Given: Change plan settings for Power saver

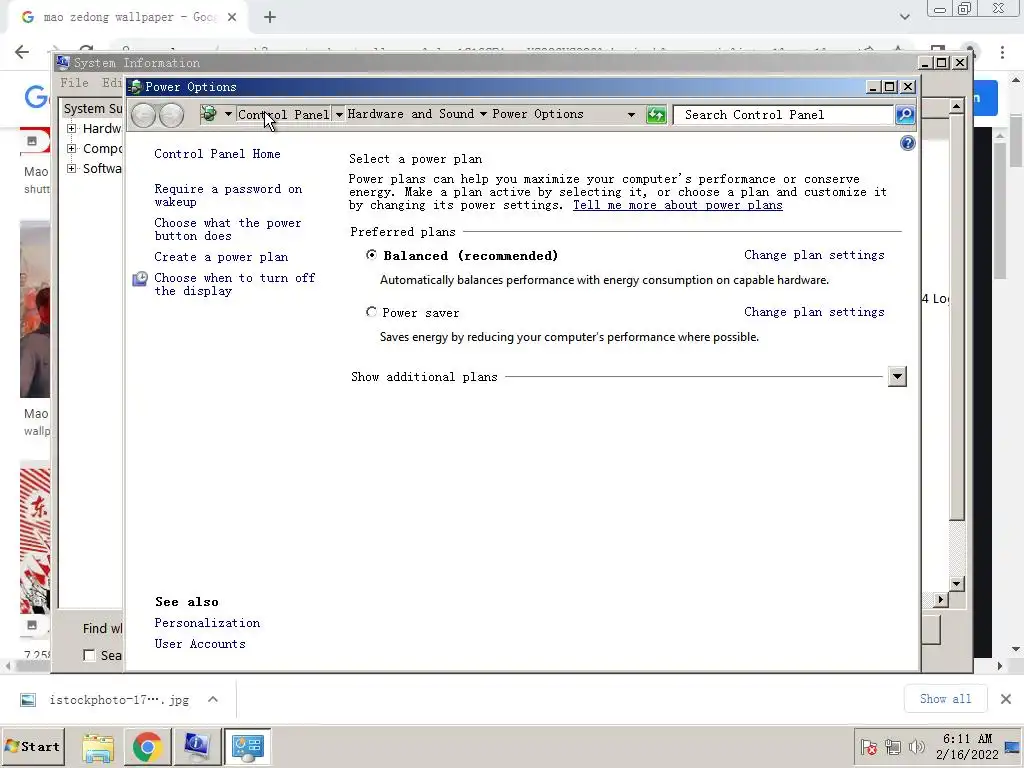Looking at the screenshot, I should [814, 312].
